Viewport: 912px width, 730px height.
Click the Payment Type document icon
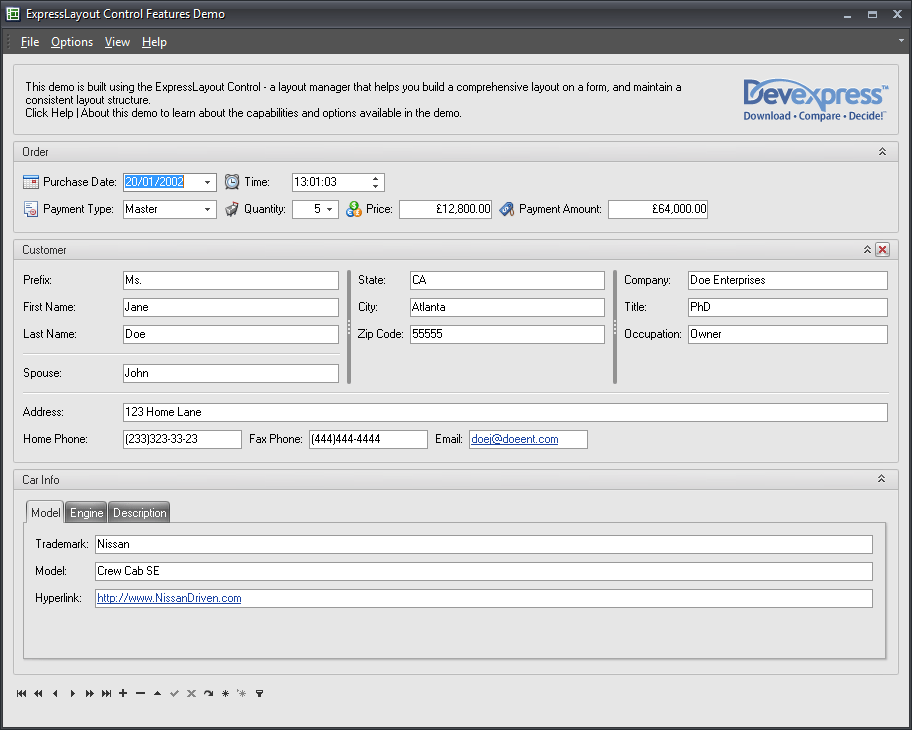pos(31,209)
